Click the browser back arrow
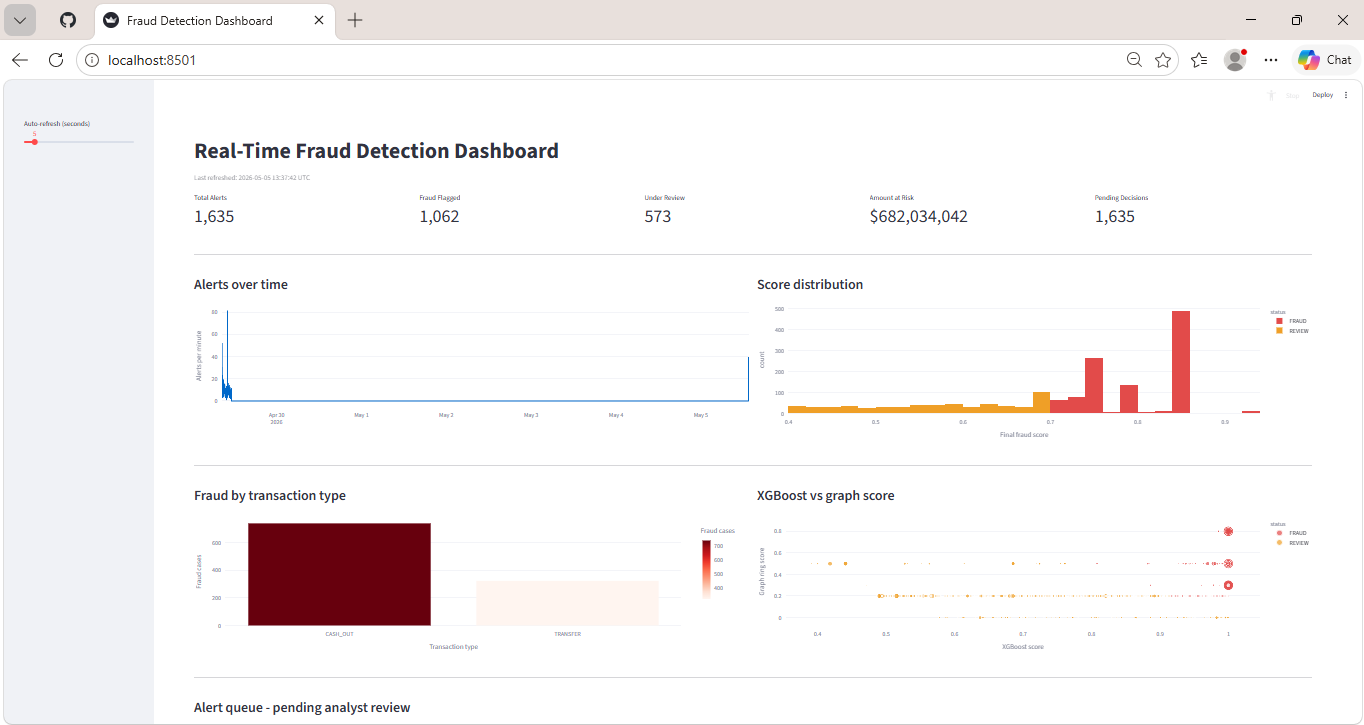Screen dimensions: 1364x725 click(x=20, y=60)
